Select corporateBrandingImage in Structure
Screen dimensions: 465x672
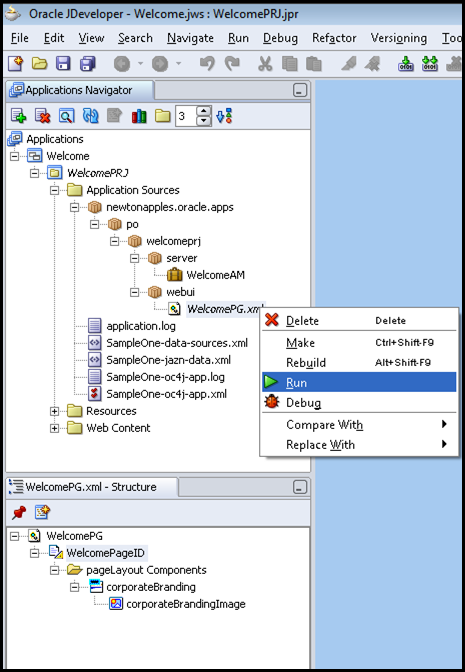tap(186, 604)
